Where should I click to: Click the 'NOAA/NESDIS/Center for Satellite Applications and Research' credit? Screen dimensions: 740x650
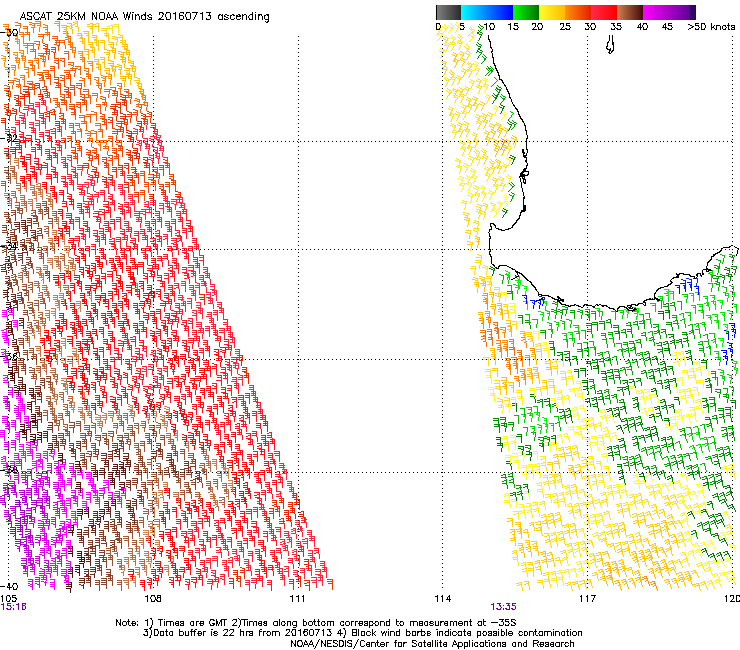point(432,644)
